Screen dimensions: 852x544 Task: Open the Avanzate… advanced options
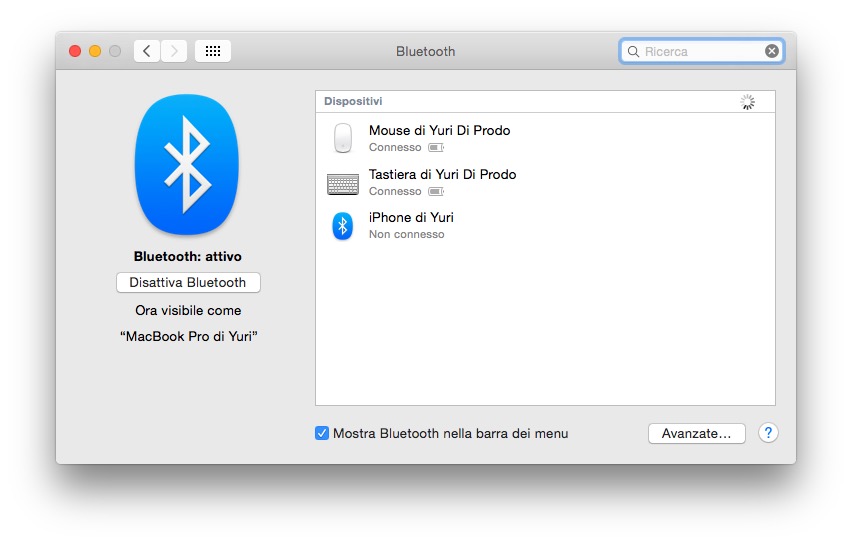coord(697,434)
